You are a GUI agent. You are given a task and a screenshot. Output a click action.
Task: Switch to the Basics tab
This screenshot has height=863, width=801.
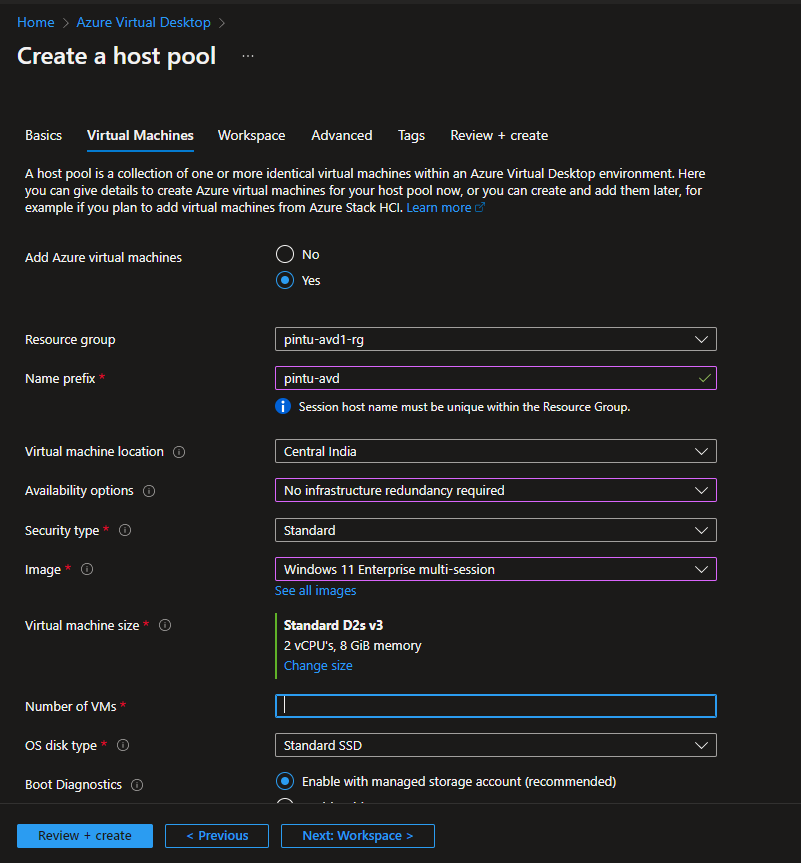(x=43, y=135)
